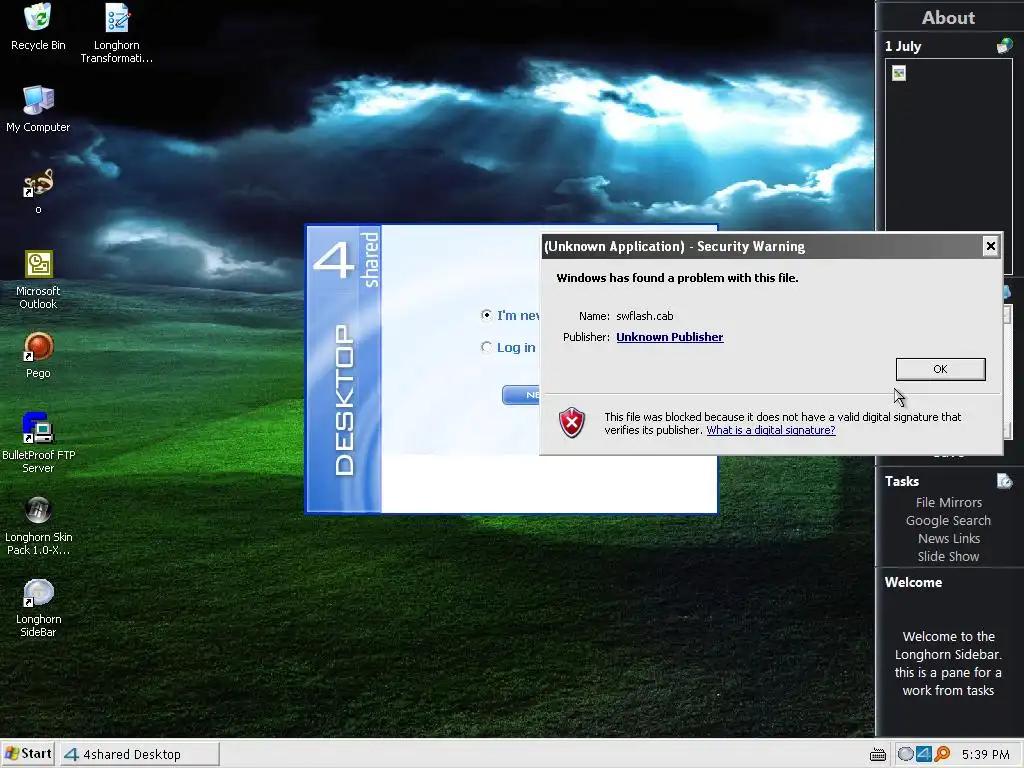Close the Security Warning dialog

point(991,246)
